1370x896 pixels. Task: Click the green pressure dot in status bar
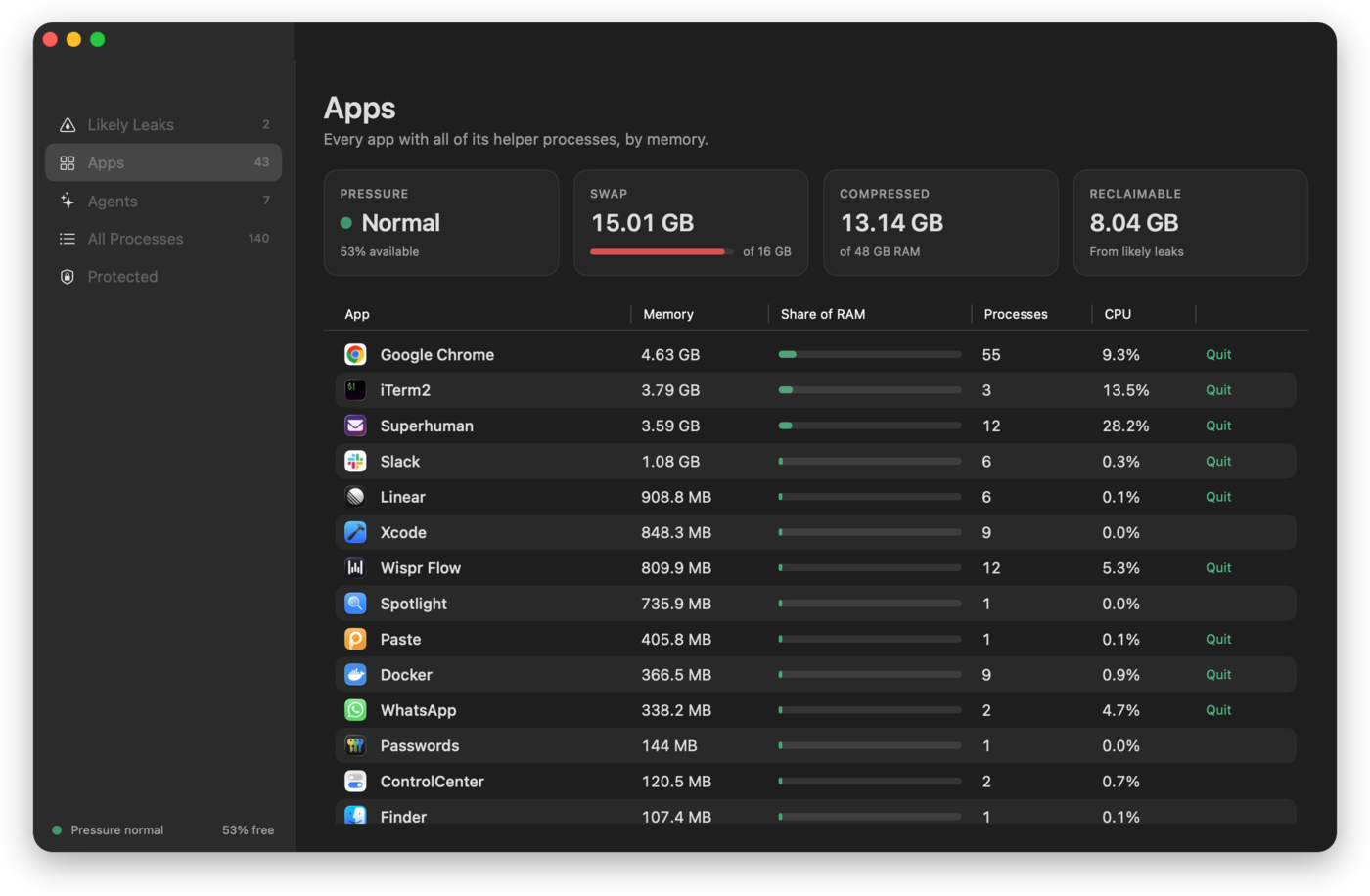tap(57, 830)
